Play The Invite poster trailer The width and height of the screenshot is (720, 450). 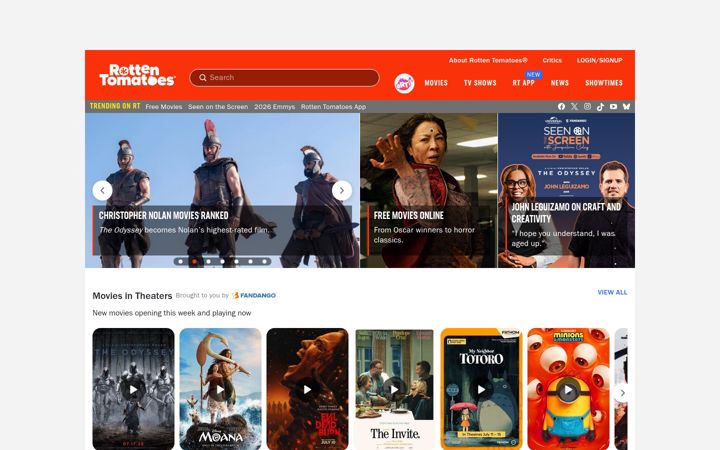coord(394,390)
